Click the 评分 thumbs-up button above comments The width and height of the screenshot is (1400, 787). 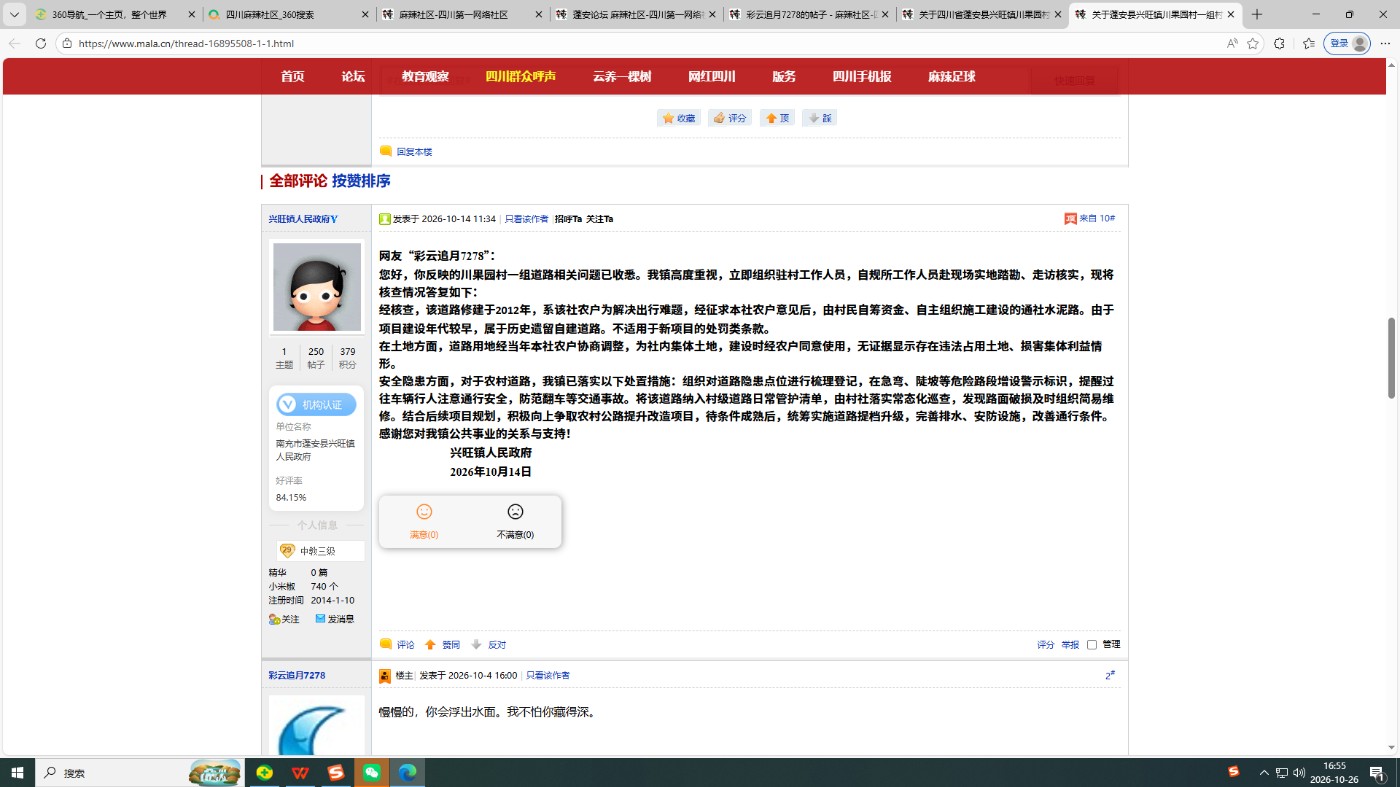(730, 118)
